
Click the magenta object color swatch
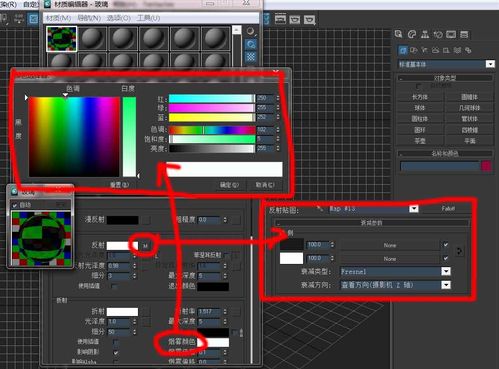click(x=486, y=166)
